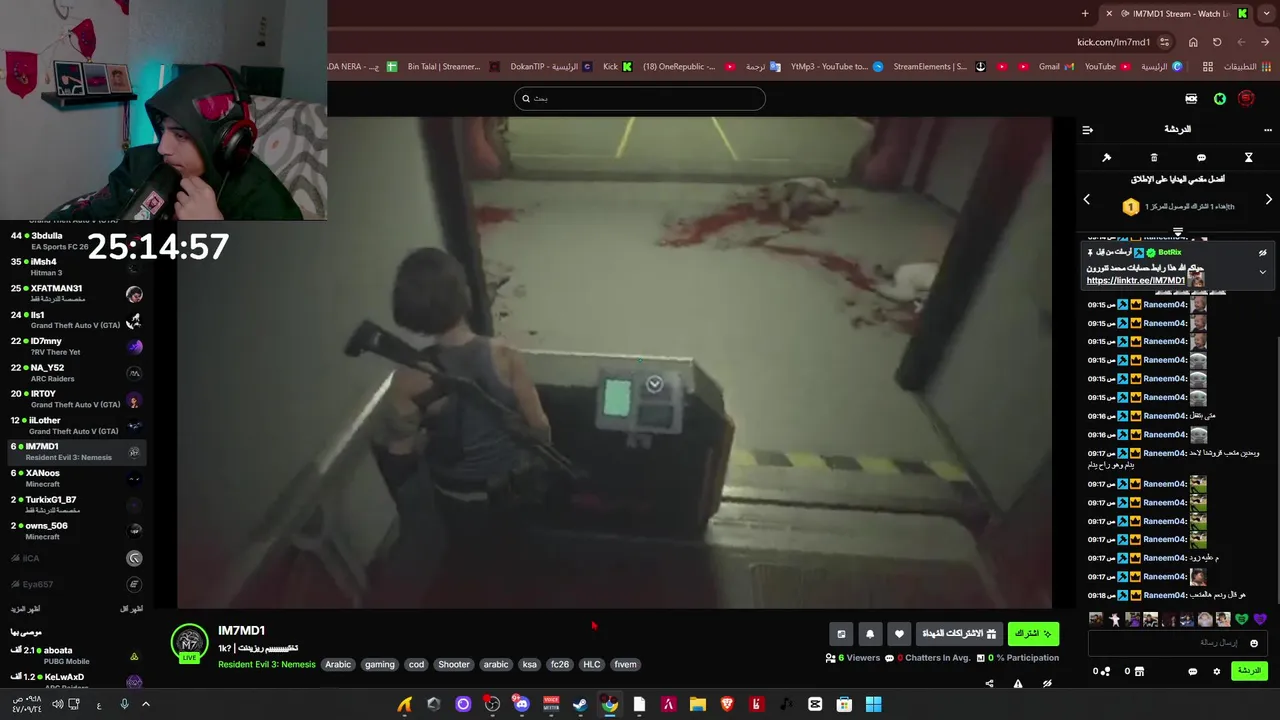The image size is (1280, 720).
Task: Click the purple heart emote
Action: [1260, 620]
